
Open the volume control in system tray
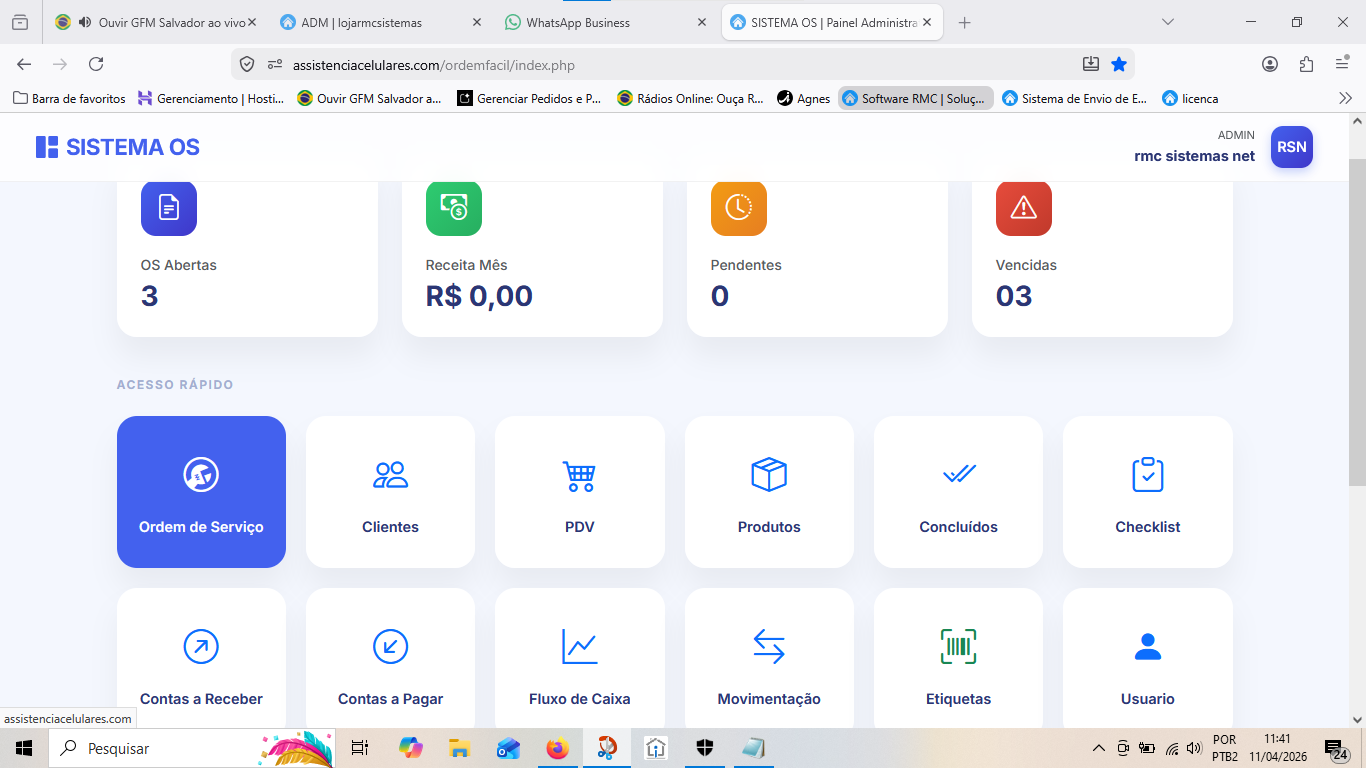pos(1193,748)
